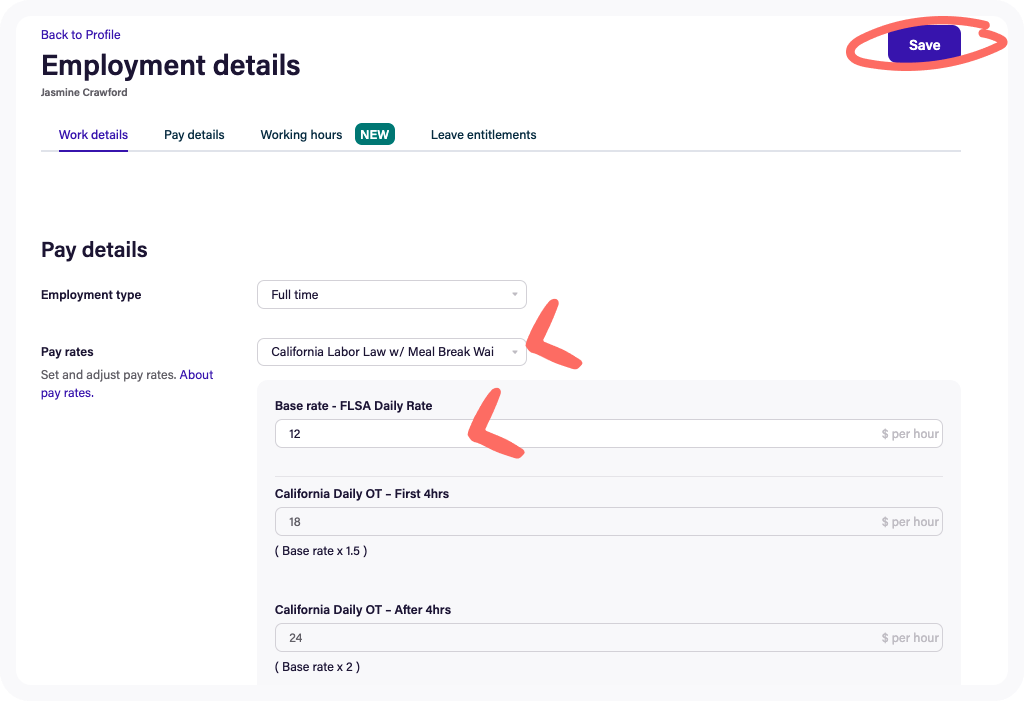Click the Pay details section heading
This screenshot has height=701, width=1024.
pyautogui.click(x=94, y=250)
